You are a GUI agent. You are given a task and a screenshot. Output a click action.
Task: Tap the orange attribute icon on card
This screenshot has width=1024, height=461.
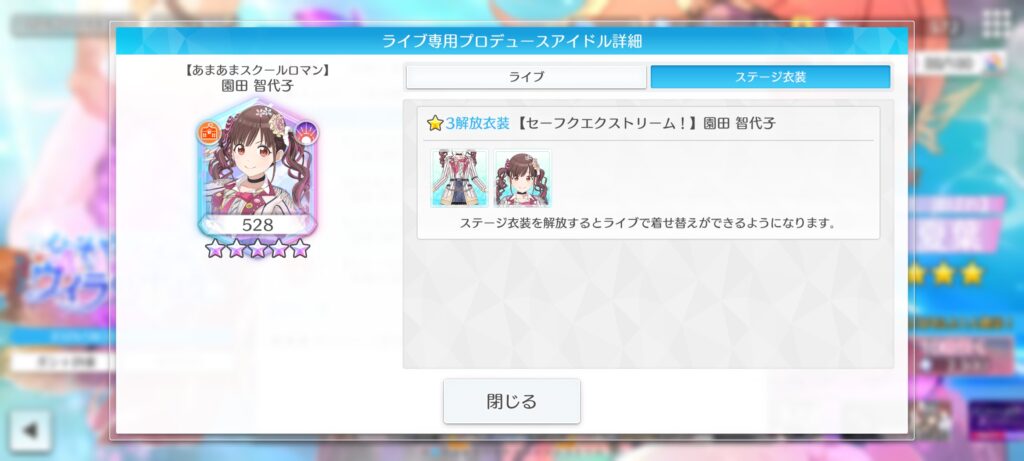coord(210,133)
